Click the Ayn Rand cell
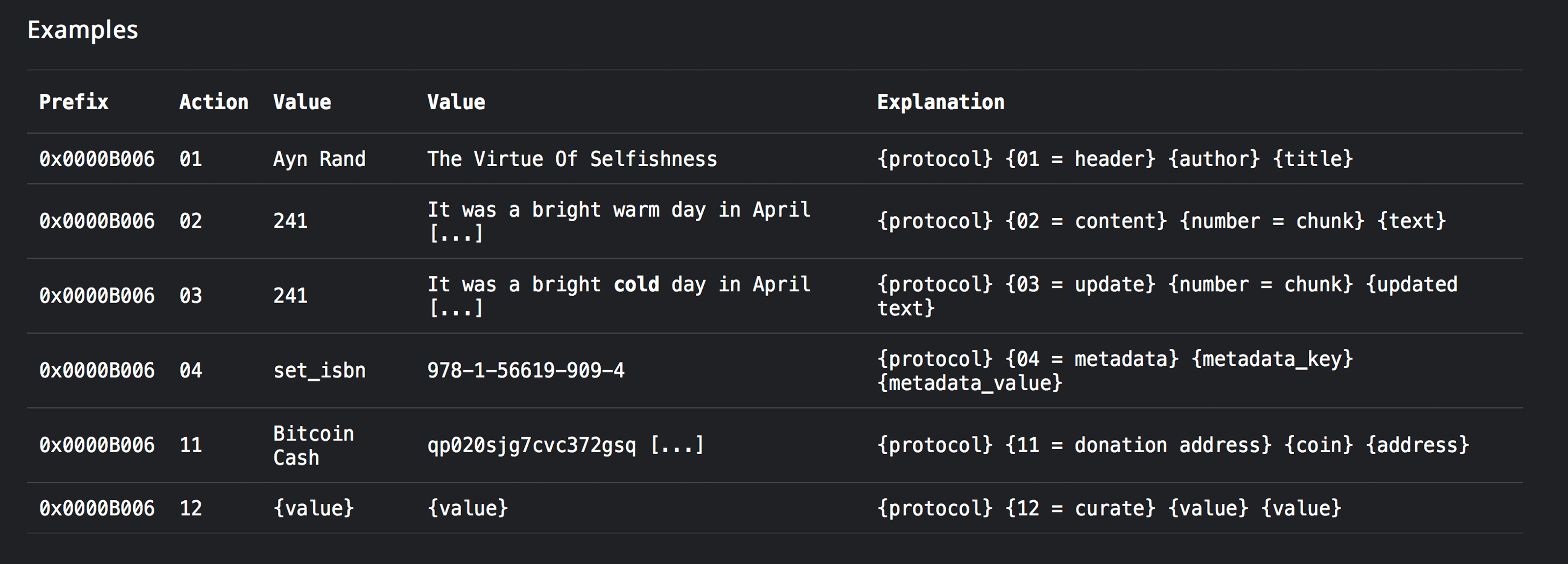Screen dimensions: 1568x564 click(x=319, y=159)
